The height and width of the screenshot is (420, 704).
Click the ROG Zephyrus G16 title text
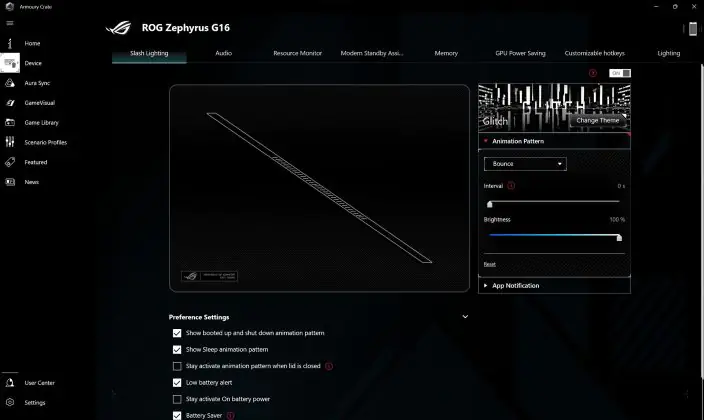coord(185,28)
